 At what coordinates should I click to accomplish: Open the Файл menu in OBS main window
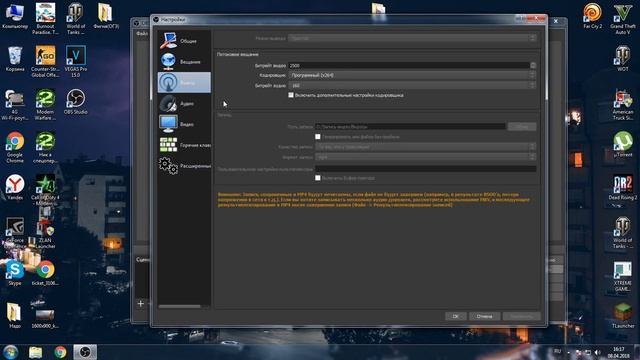tap(142, 33)
